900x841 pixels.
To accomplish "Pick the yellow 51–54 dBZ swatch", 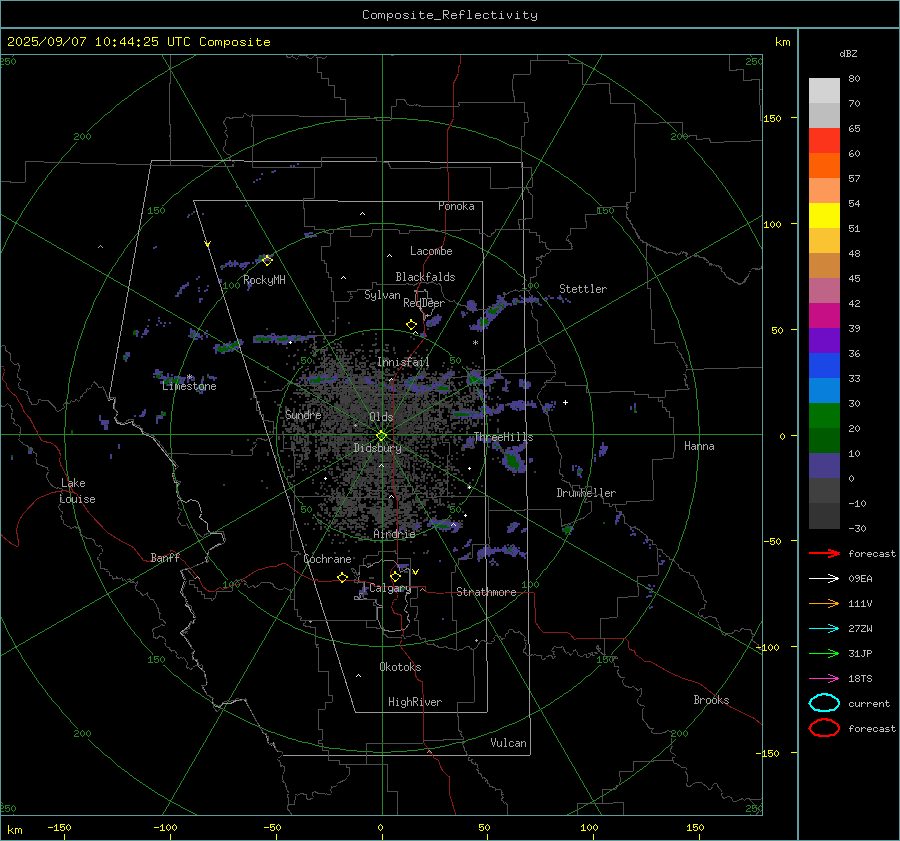I will pos(824,215).
